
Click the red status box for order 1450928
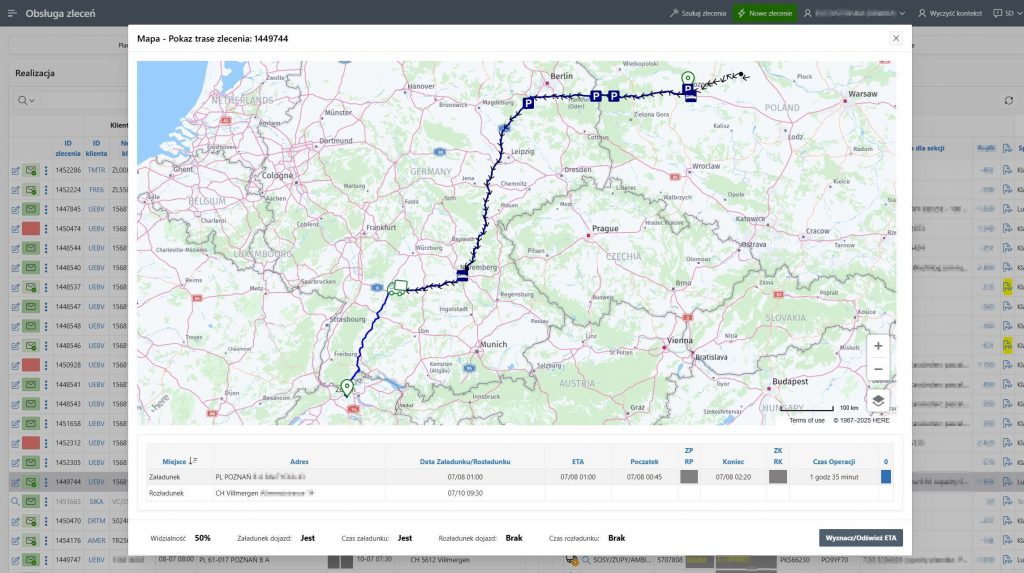pyautogui.click(x=31, y=365)
